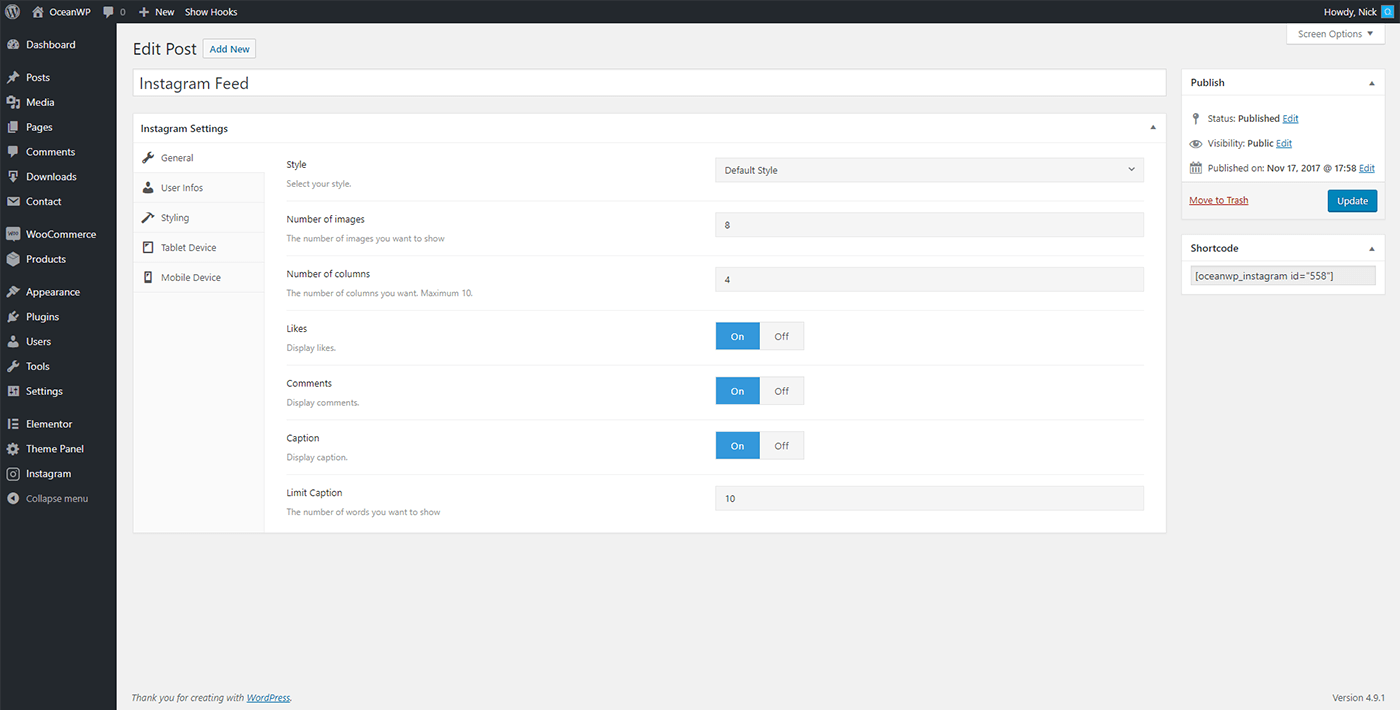The image size is (1400, 710).
Task: Click Move to Trash link
Action: (x=1218, y=200)
